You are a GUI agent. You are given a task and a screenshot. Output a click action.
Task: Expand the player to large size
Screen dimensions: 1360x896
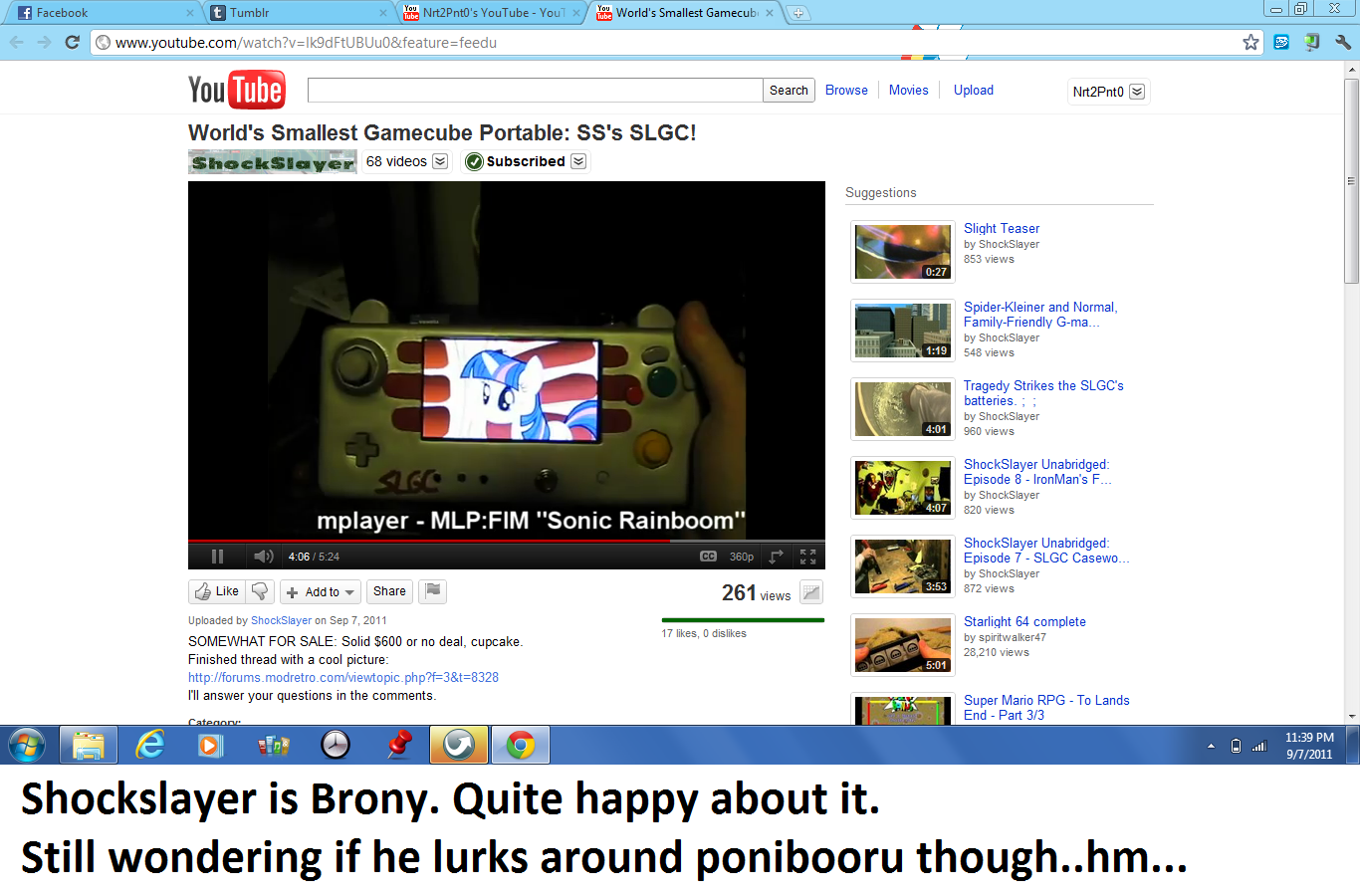(x=777, y=557)
